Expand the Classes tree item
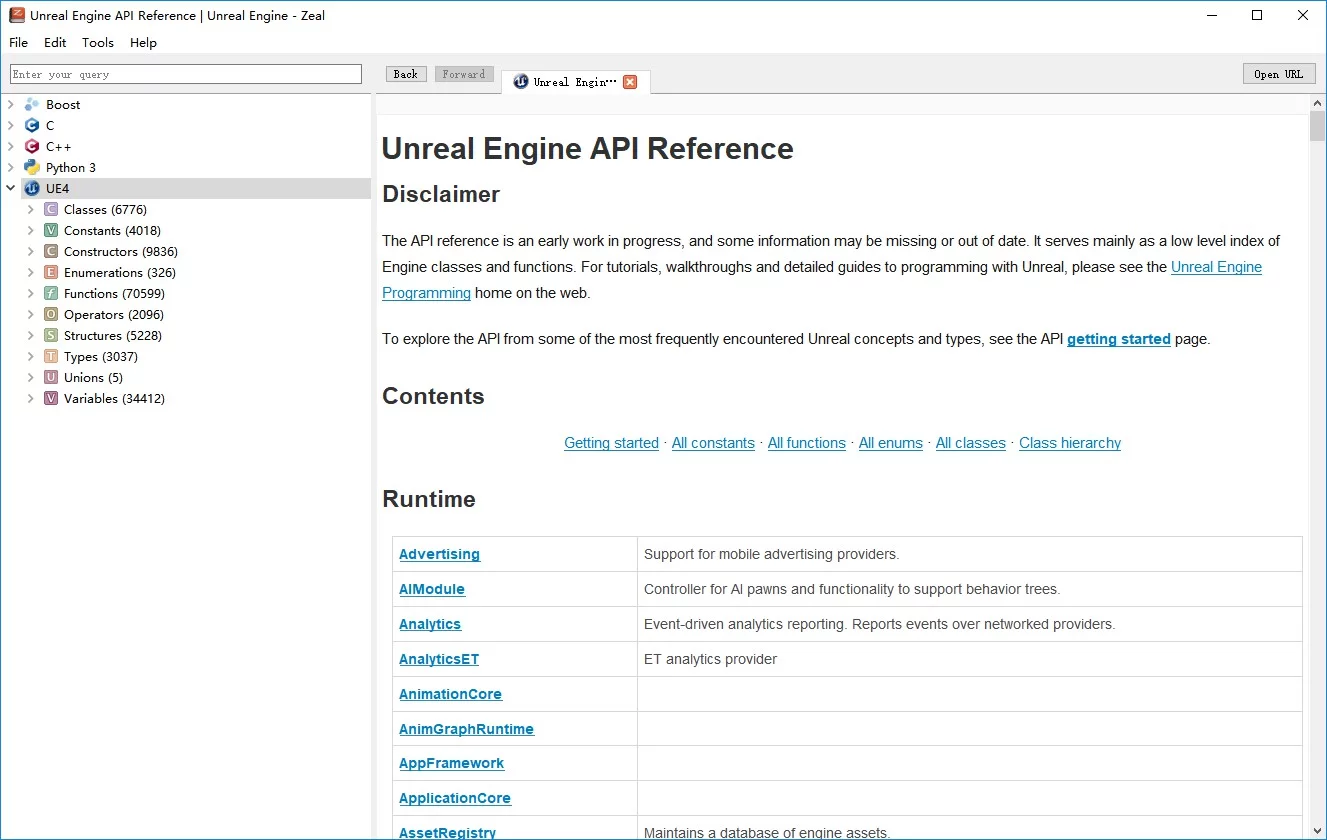The height and width of the screenshot is (840, 1327). point(29,209)
